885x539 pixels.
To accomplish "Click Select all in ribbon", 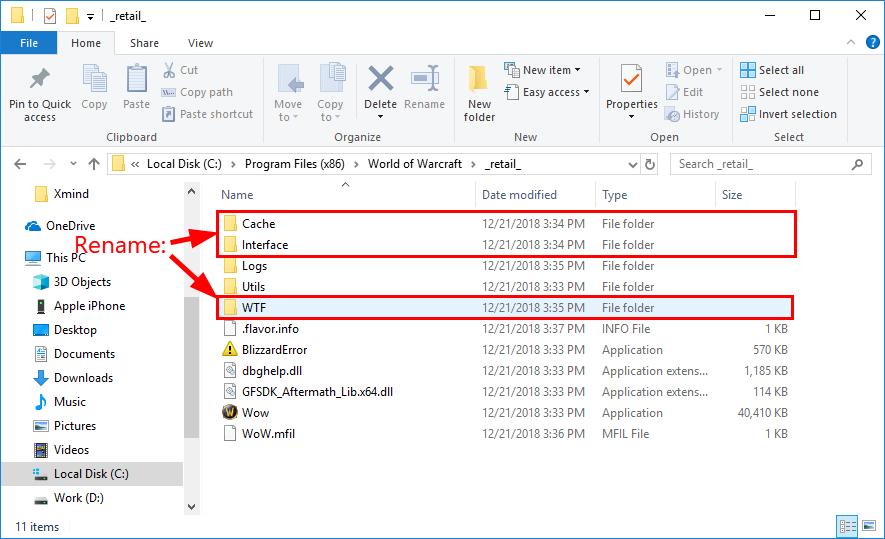I will [772, 70].
